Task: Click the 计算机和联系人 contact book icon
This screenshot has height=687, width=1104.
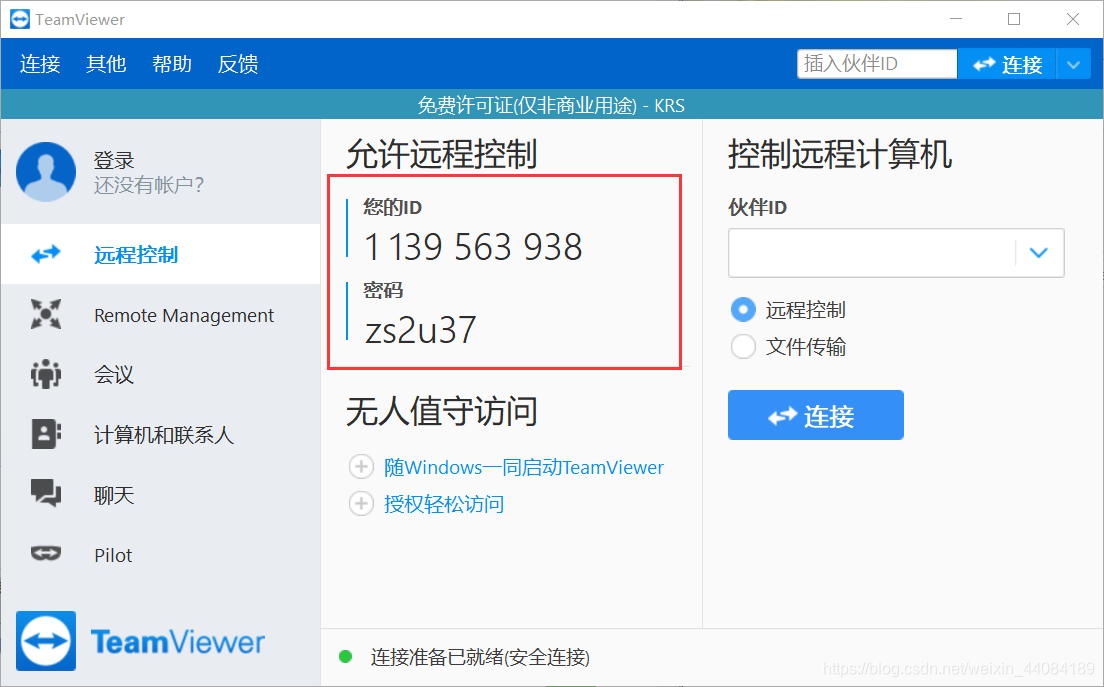Action: (x=46, y=434)
